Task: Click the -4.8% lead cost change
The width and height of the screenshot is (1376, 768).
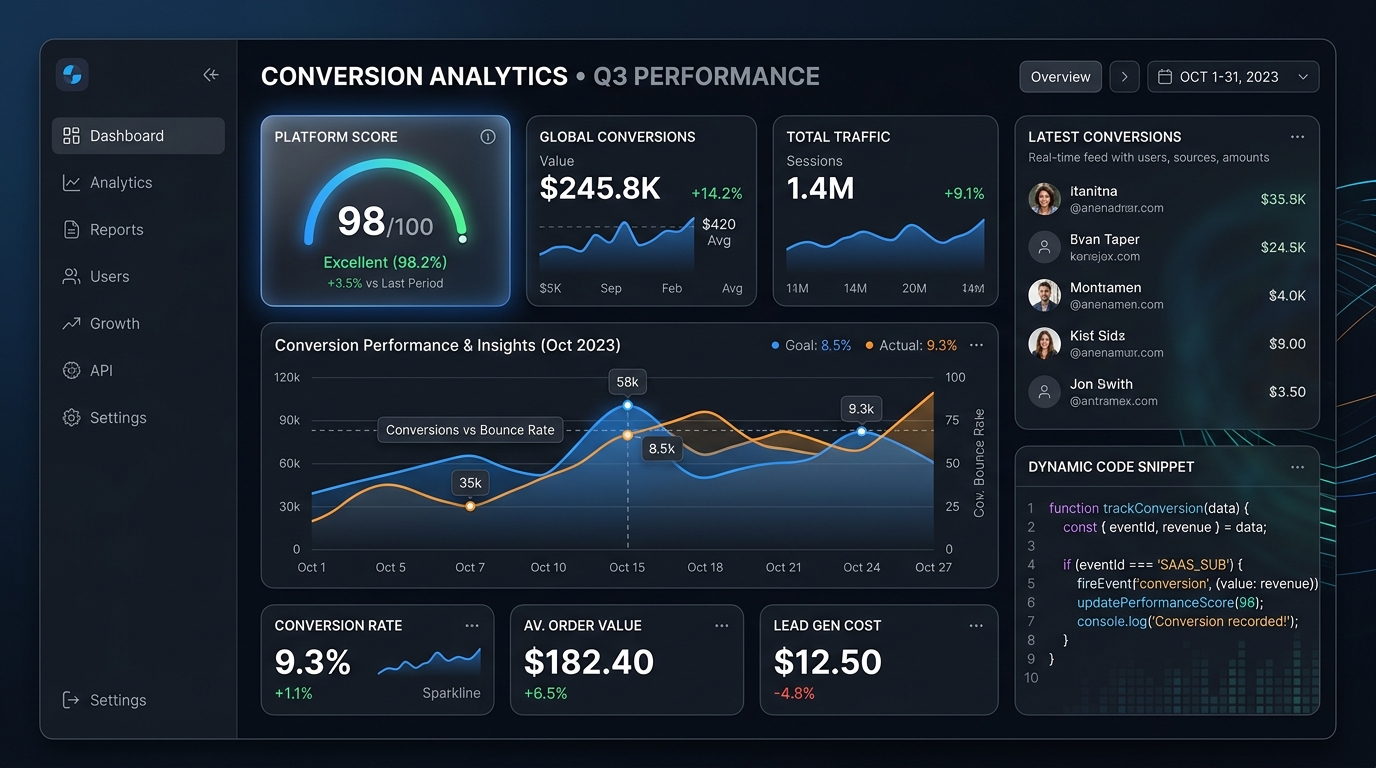Action: click(794, 693)
